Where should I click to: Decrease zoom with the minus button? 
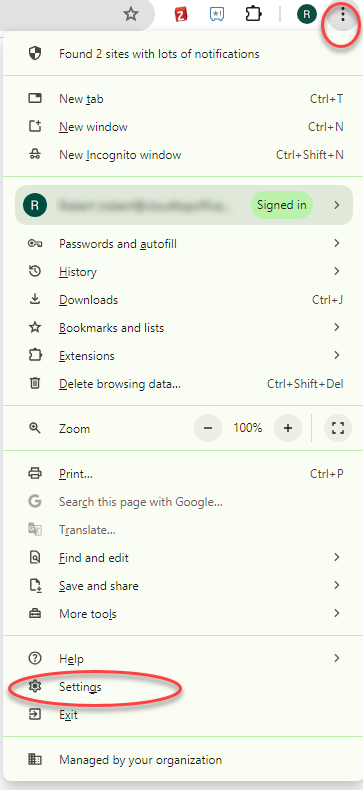[208, 428]
